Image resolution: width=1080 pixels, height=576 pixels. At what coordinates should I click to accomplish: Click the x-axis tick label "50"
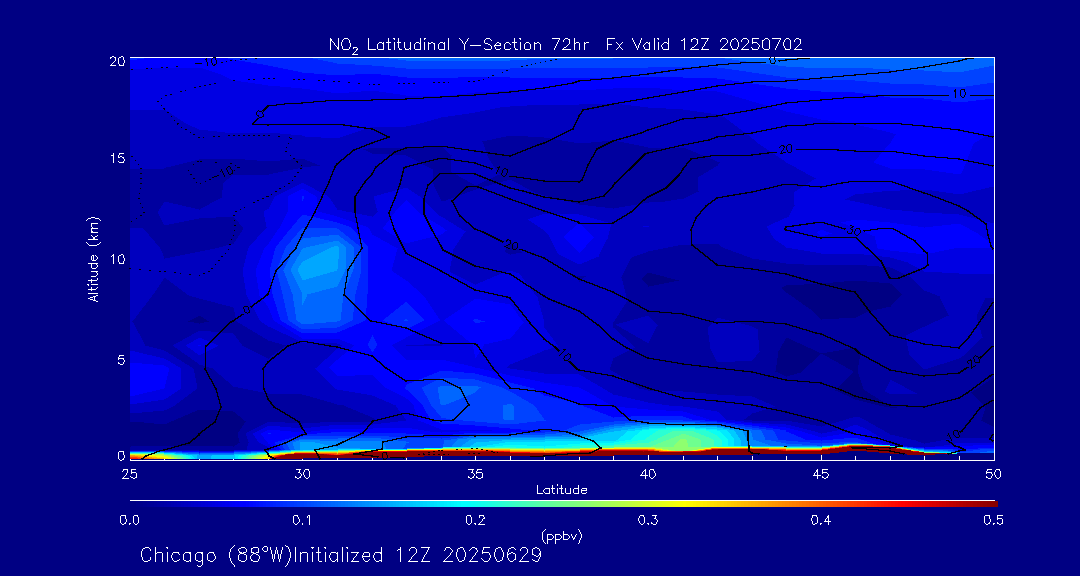[x=994, y=474]
